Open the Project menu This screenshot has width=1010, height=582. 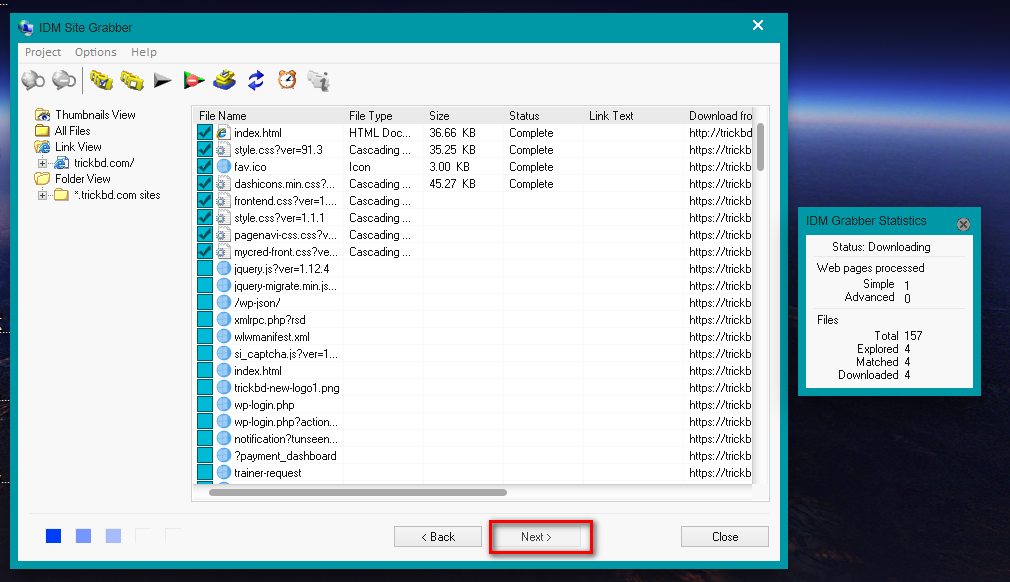[x=43, y=52]
